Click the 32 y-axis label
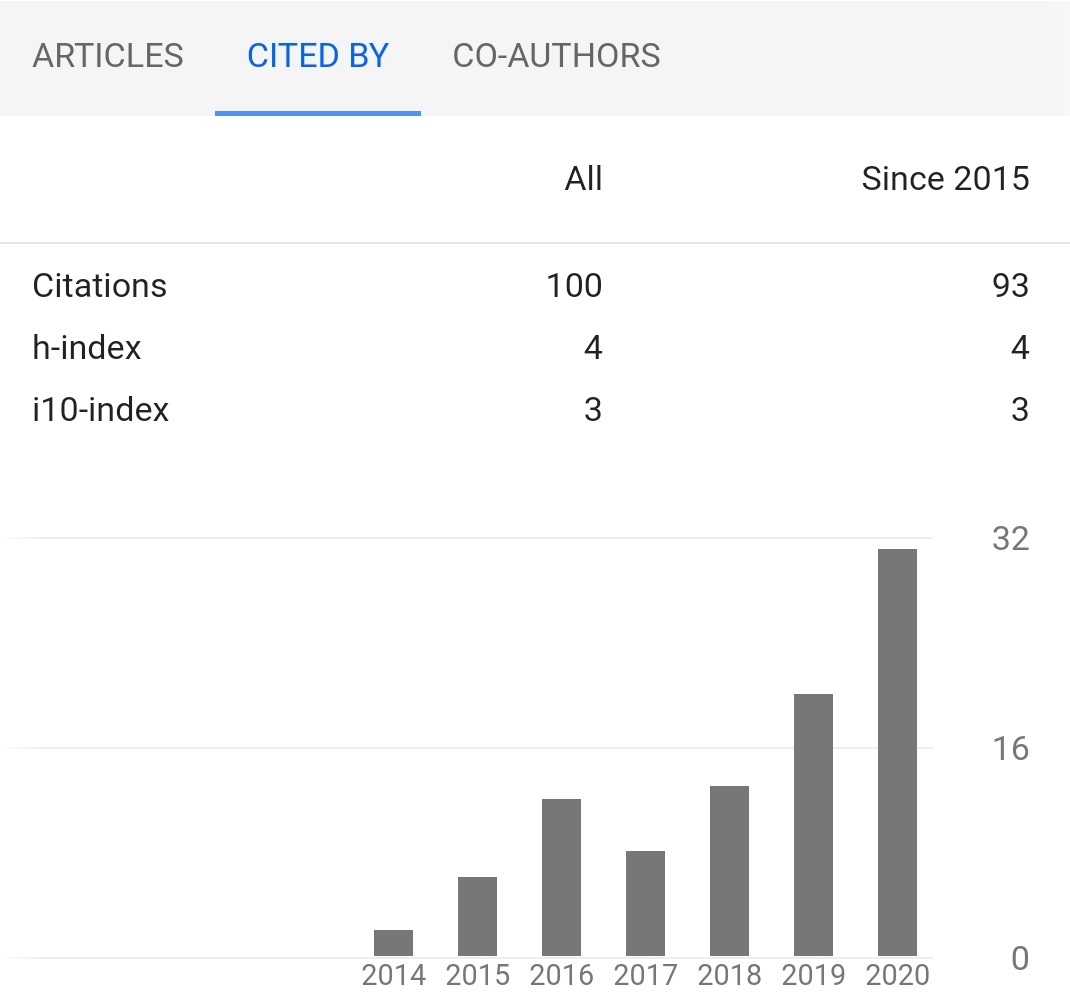The image size is (1070, 992). pyautogui.click(x=1011, y=539)
